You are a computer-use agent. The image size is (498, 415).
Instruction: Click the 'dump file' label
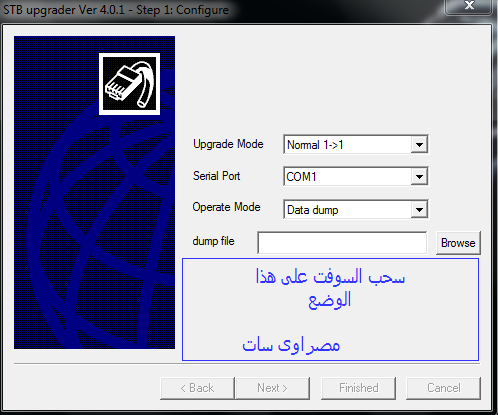(213, 241)
